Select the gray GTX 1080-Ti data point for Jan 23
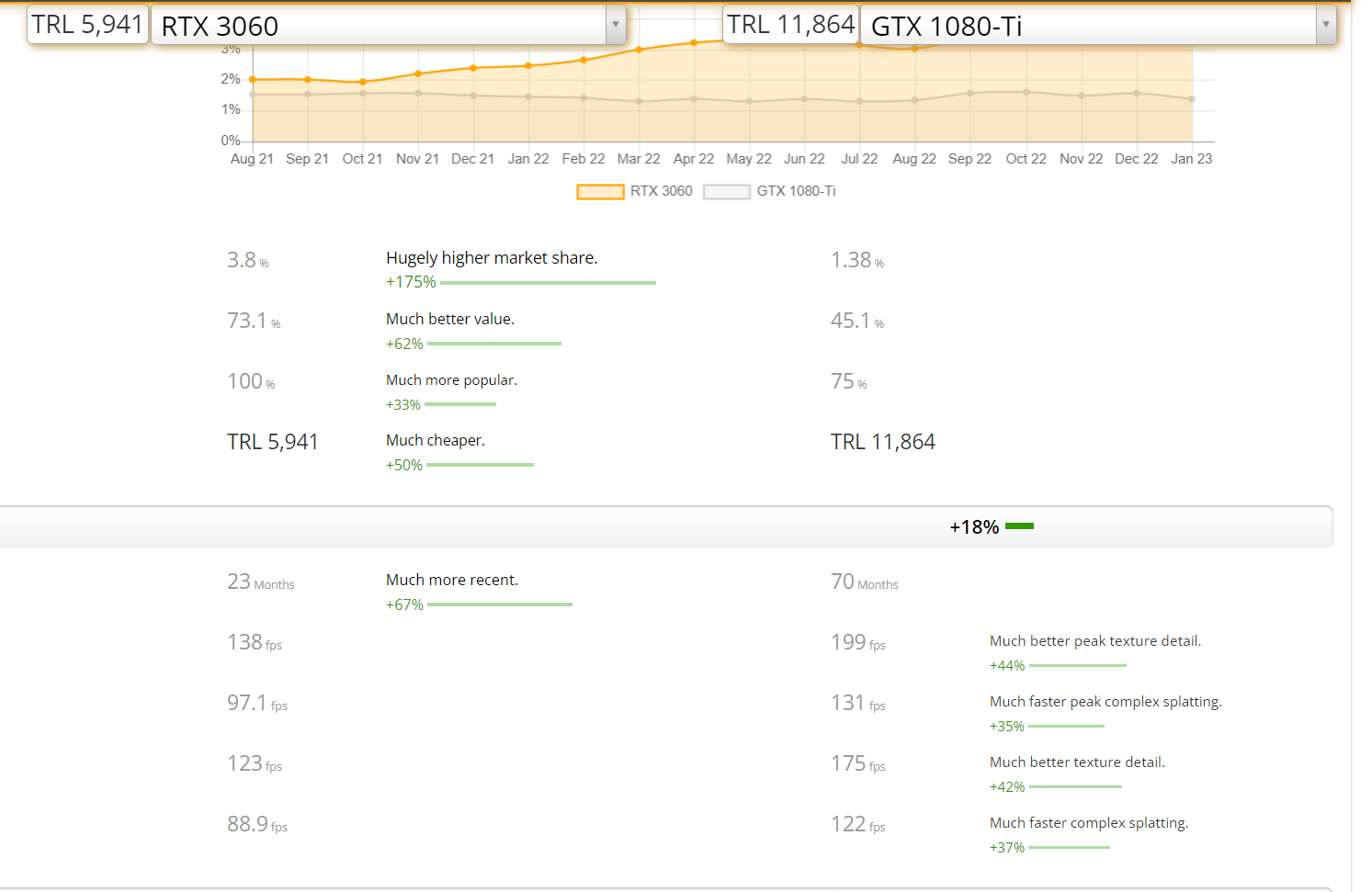1372x892 pixels. pyautogui.click(x=1192, y=99)
